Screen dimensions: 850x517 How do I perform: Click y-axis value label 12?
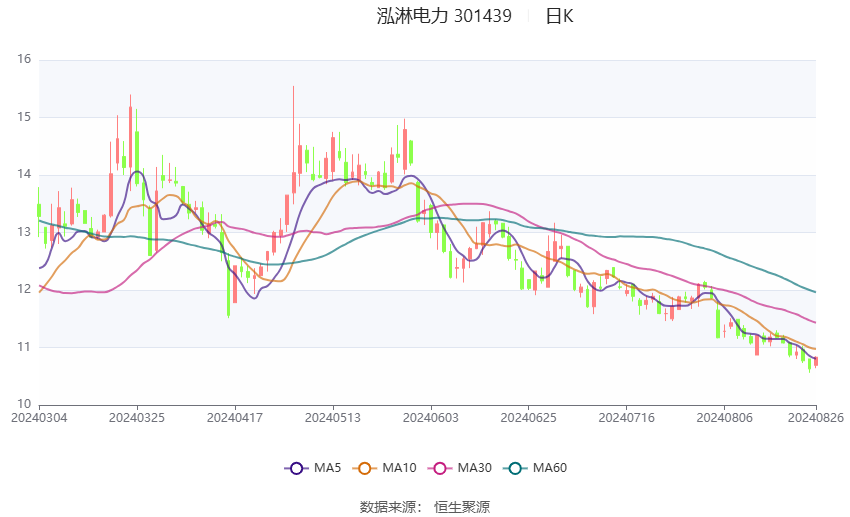pos(24,289)
